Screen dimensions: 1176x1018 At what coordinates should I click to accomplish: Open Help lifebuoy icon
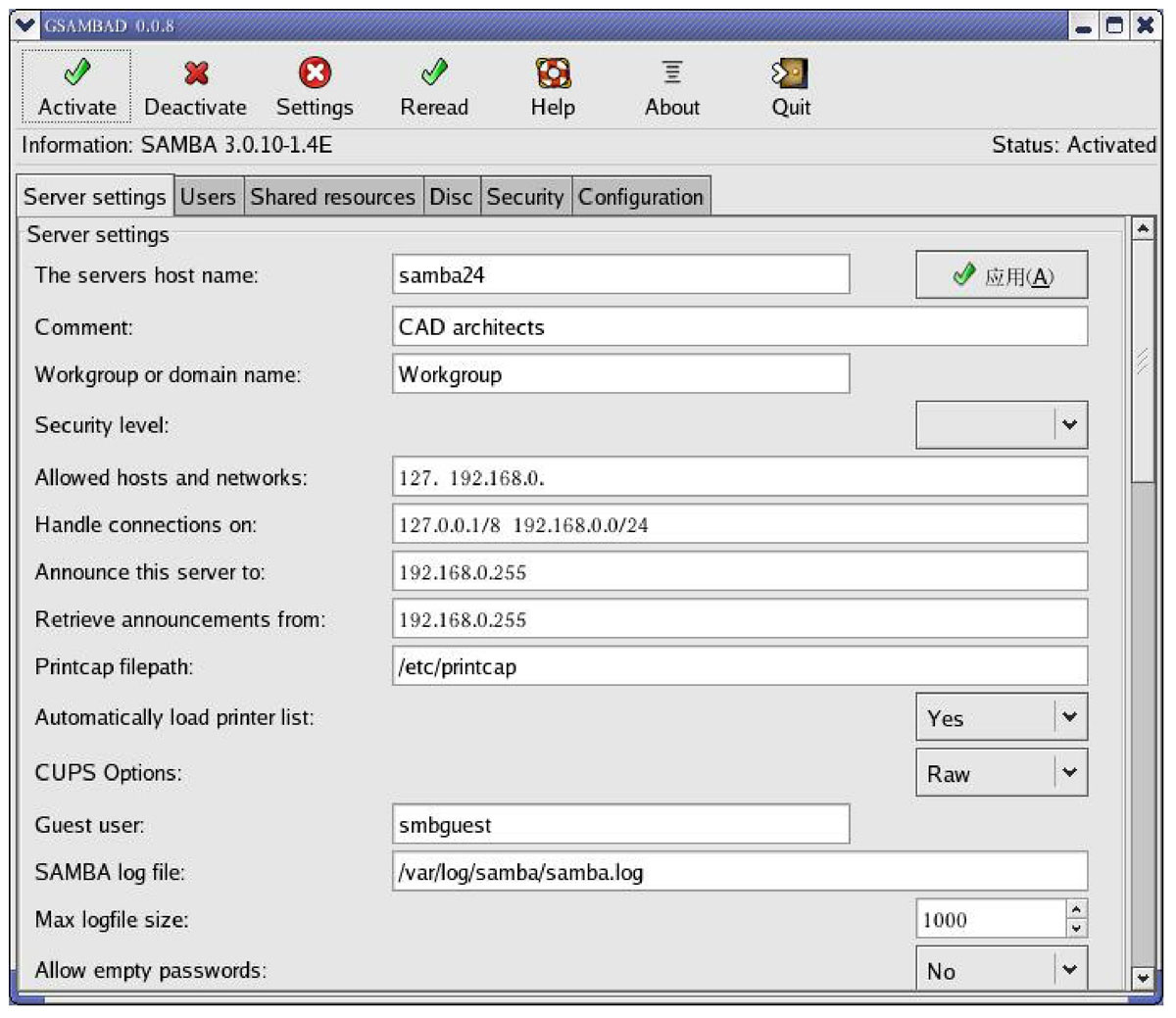(553, 73)
